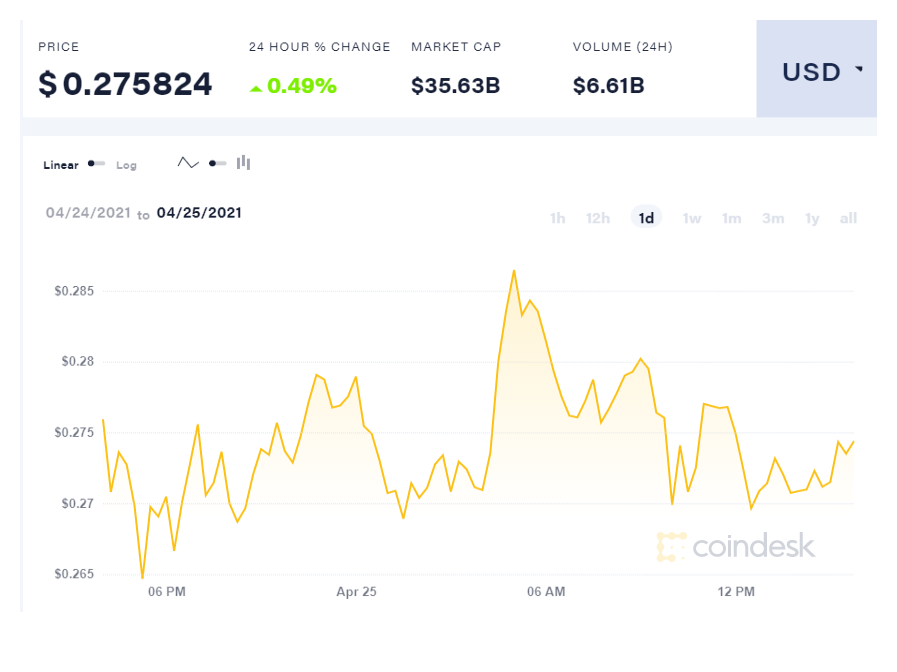Click the start date 04/24/2021

pos(88,213)
